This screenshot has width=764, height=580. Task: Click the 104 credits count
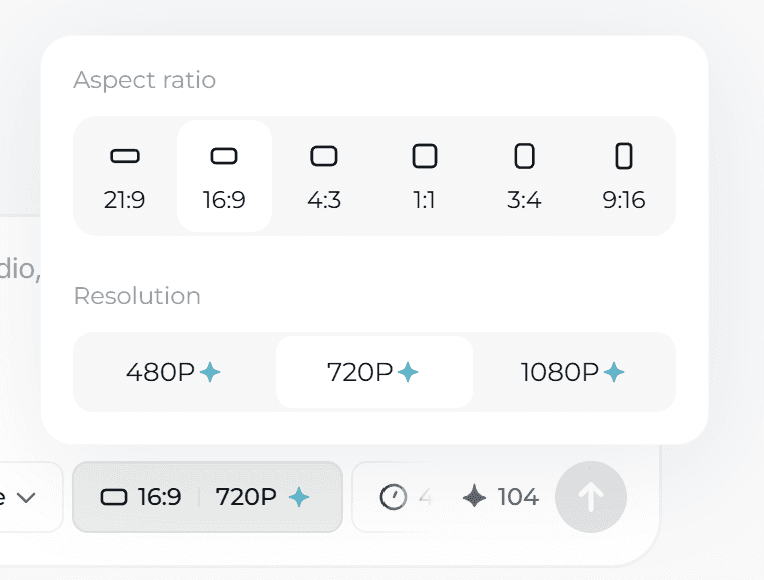[x=518, y=497]
